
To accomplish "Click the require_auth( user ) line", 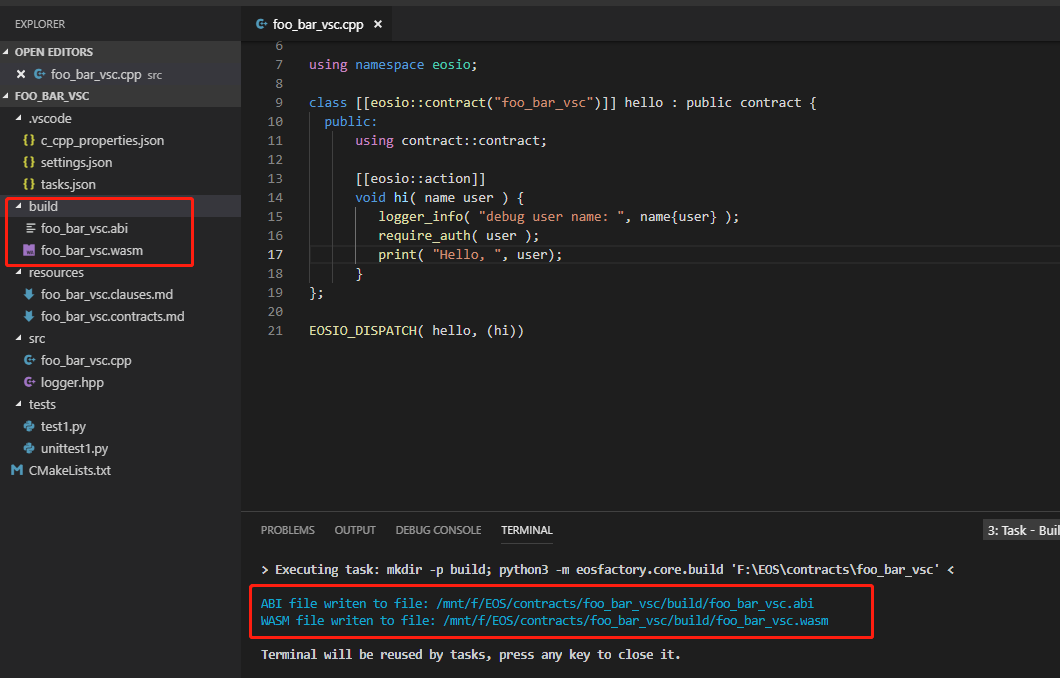I will (x=458, y=235).
